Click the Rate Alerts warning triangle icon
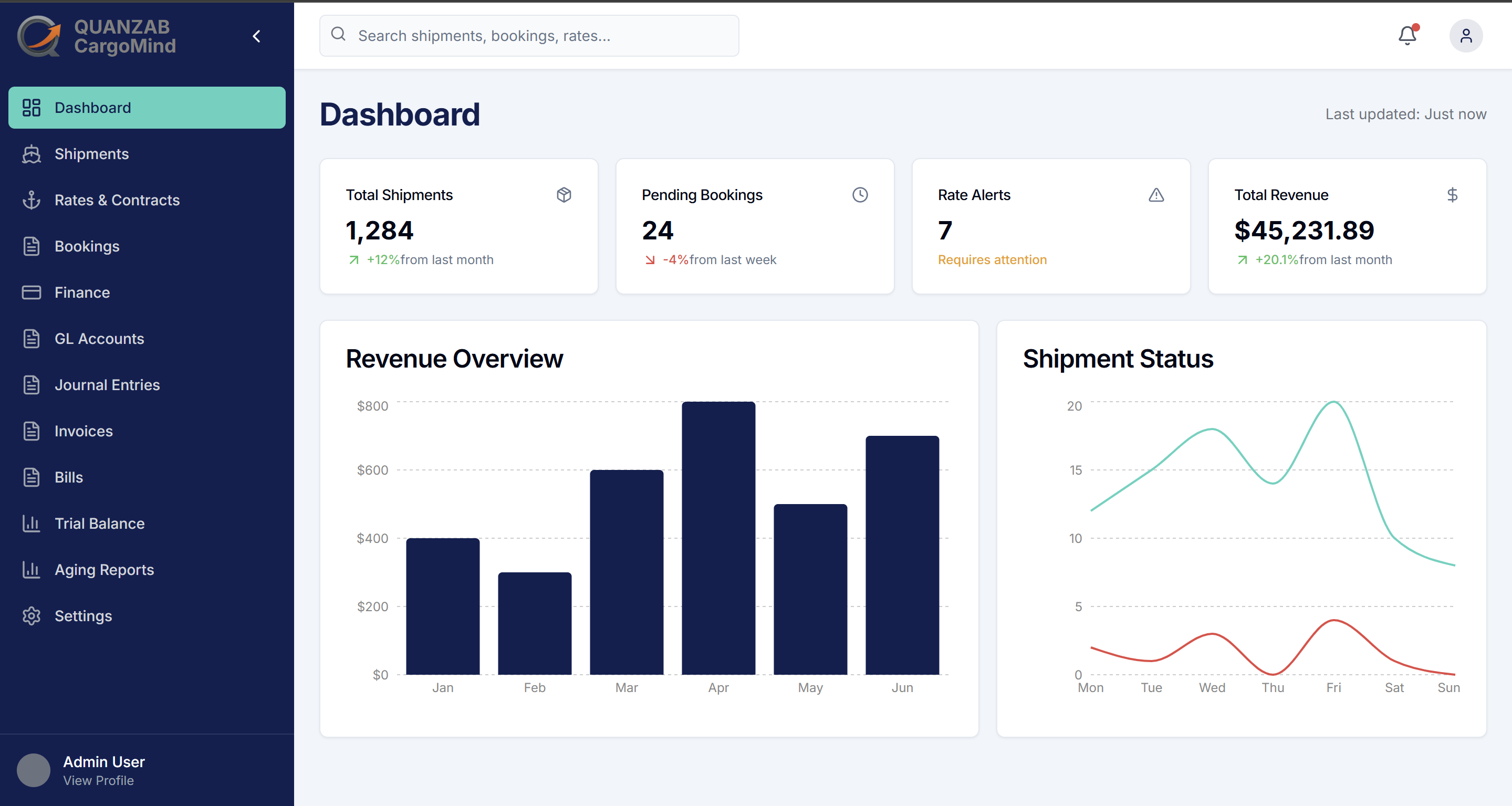 point(1156,195)
